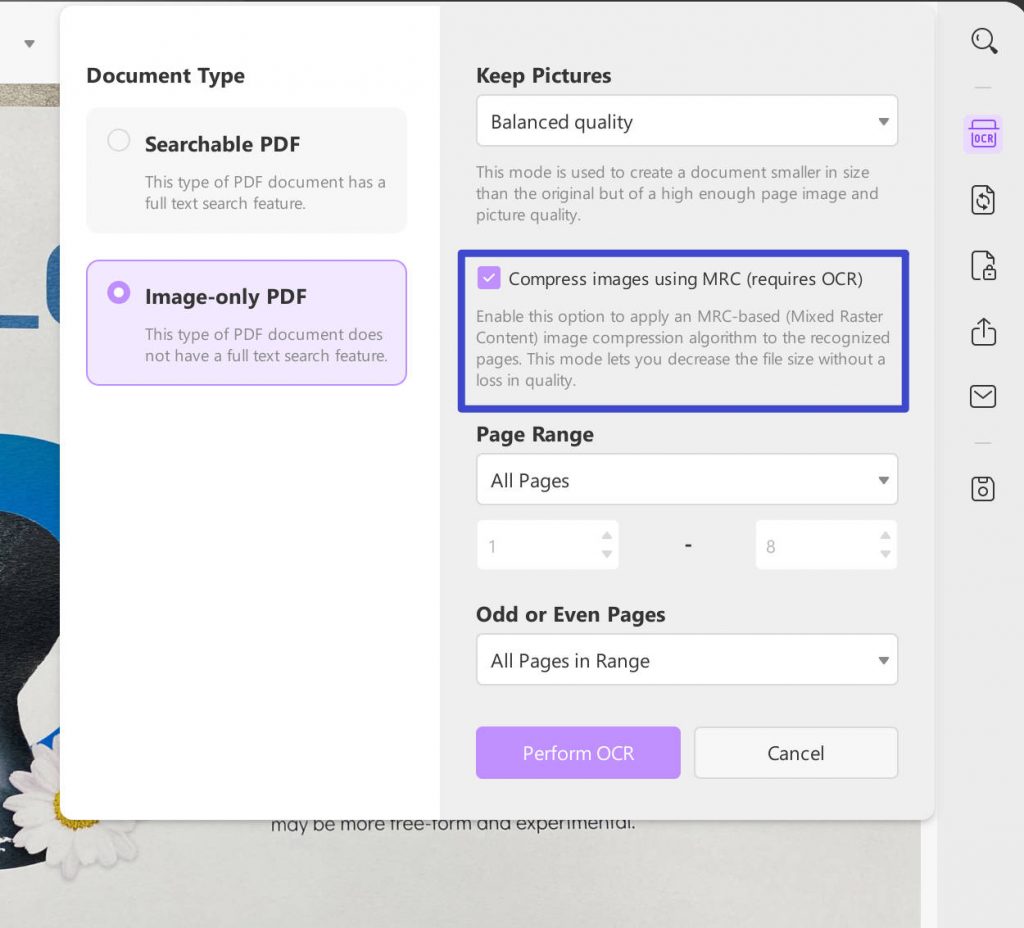Disable the Compress images using MRC checkbox
Viewport: 1024px width, 928px height.
point(487,279)
